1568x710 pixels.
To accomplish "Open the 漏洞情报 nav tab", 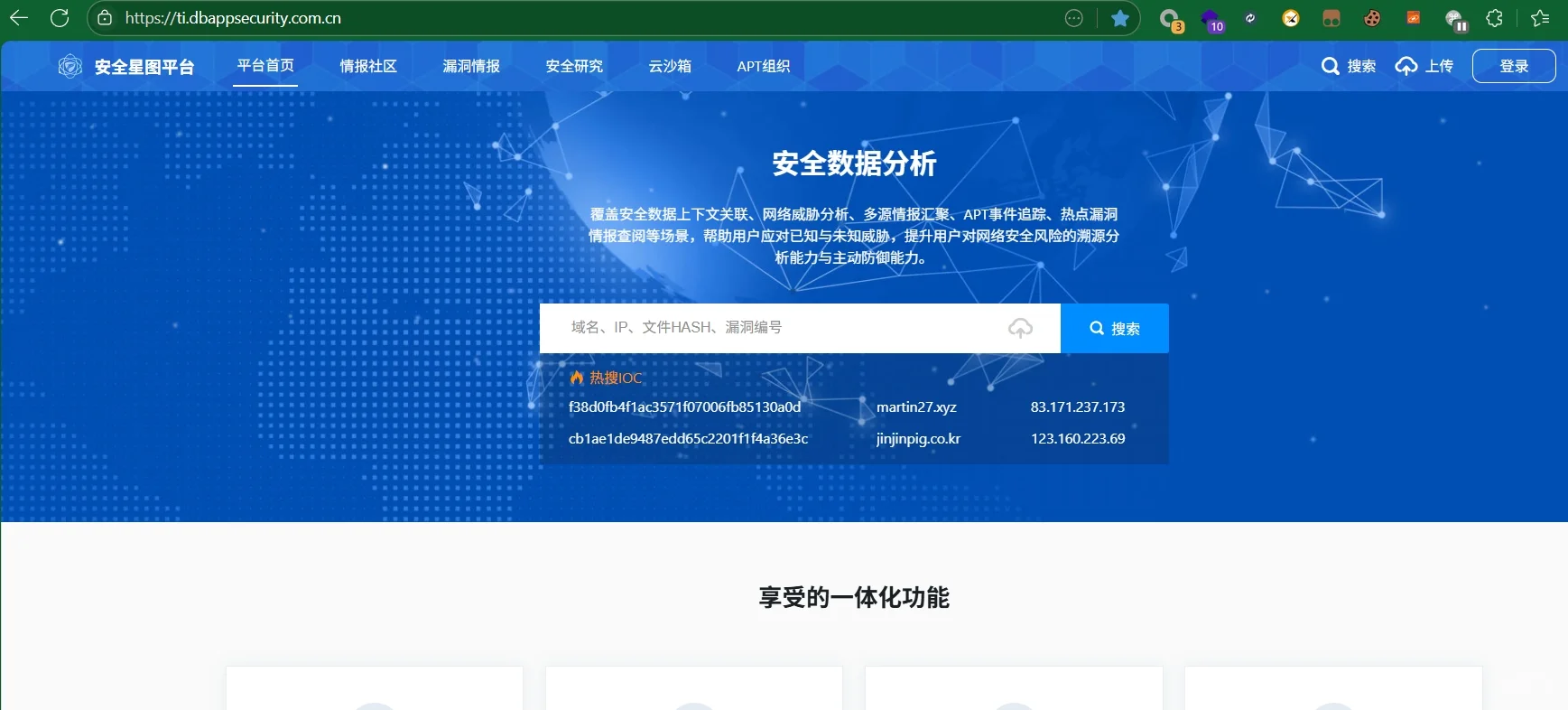I will point(471,66).
